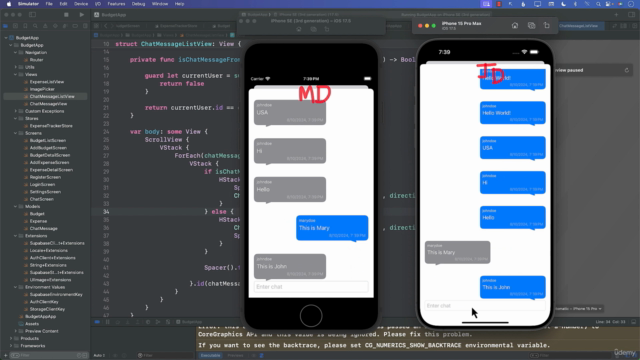Click the pause button in debug bar
The height and width of the screenshot is (360, 640).
(x=107, y=322)
